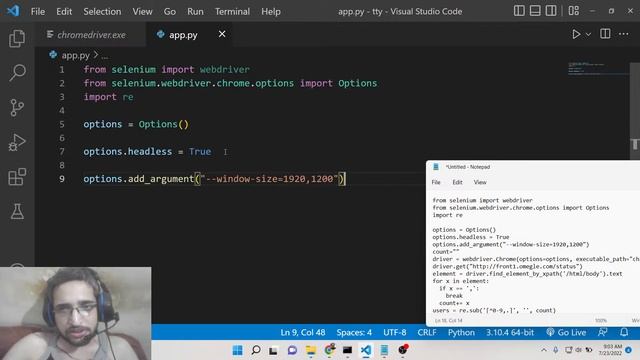Toggle the bottom panel layout icon
The height and width of the screenshot is (360, 640).
pyautogui.click(x=535, y=11)
